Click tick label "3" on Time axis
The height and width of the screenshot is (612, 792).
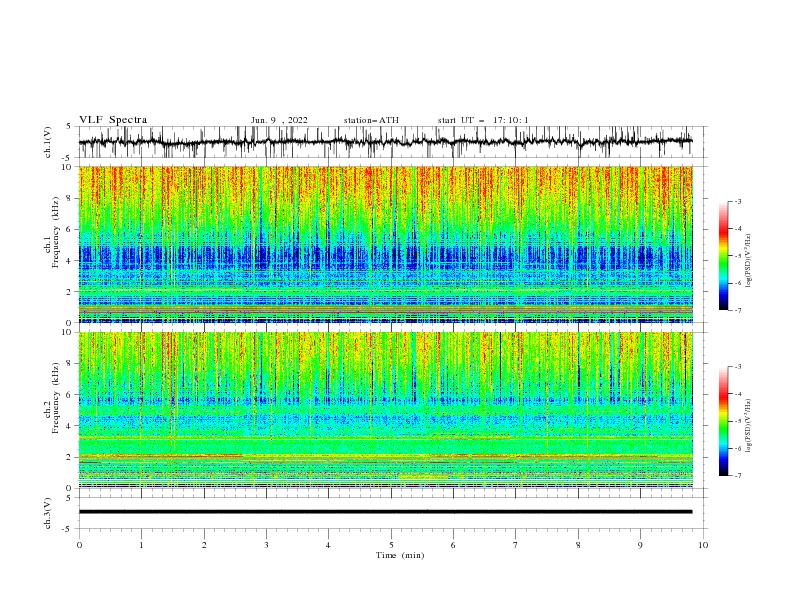[266, 545]
